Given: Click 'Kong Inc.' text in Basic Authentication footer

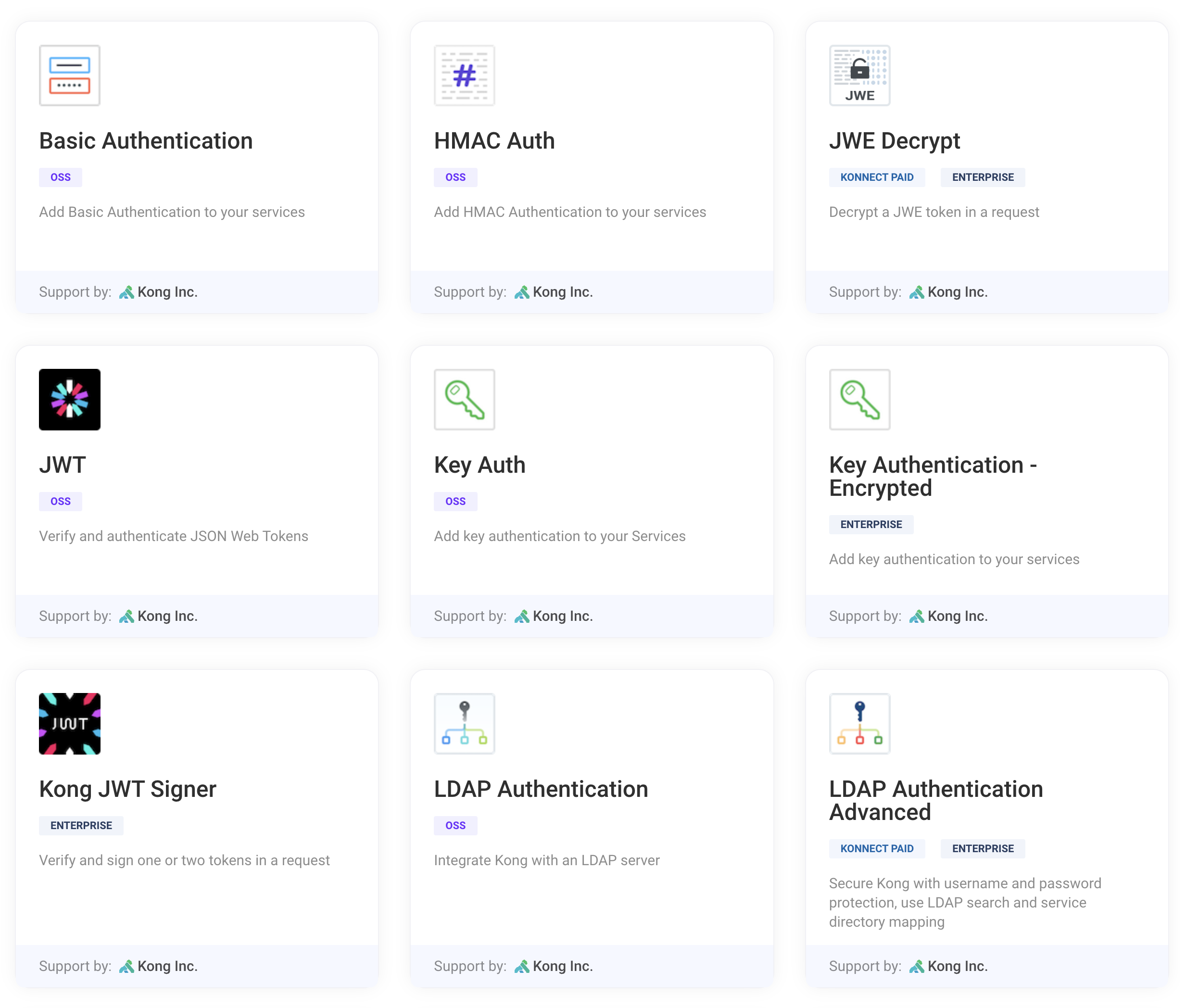Looking at the screenshot, I should [167, 292].
